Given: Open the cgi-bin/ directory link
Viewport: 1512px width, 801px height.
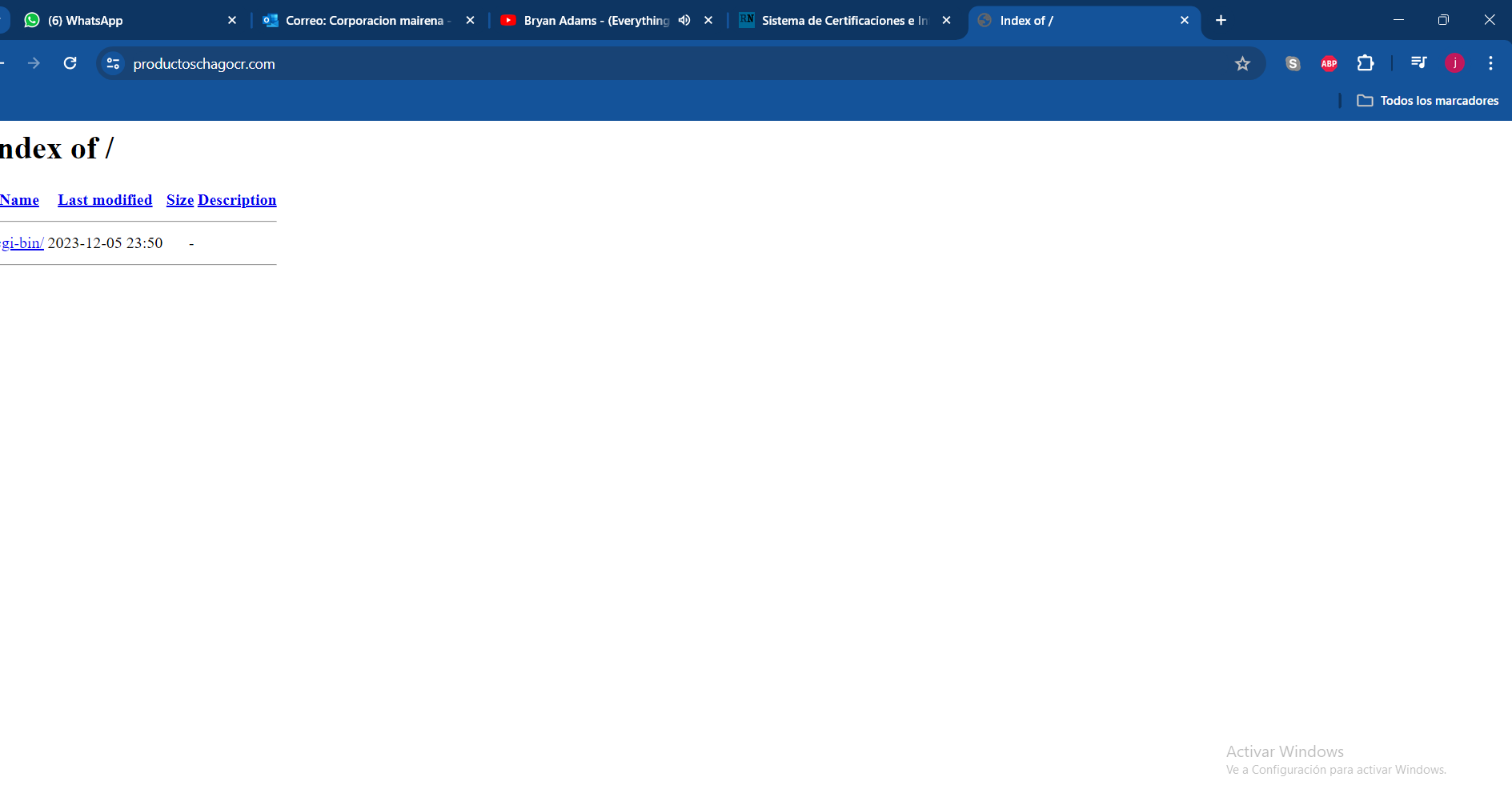Looking at the screenshot, I should (x=22, y=243).
